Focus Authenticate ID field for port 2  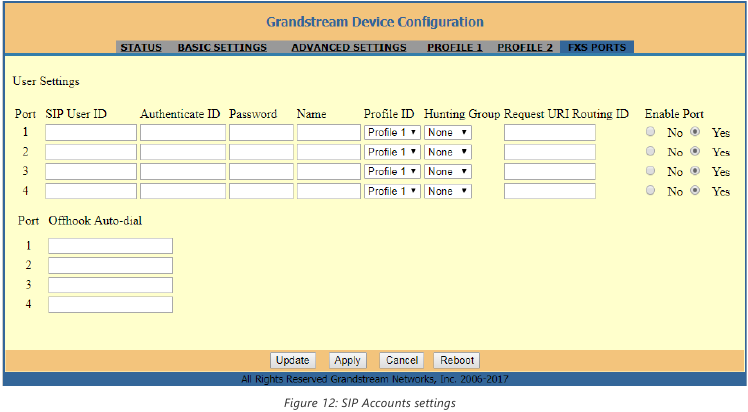(x=183, y=152)
